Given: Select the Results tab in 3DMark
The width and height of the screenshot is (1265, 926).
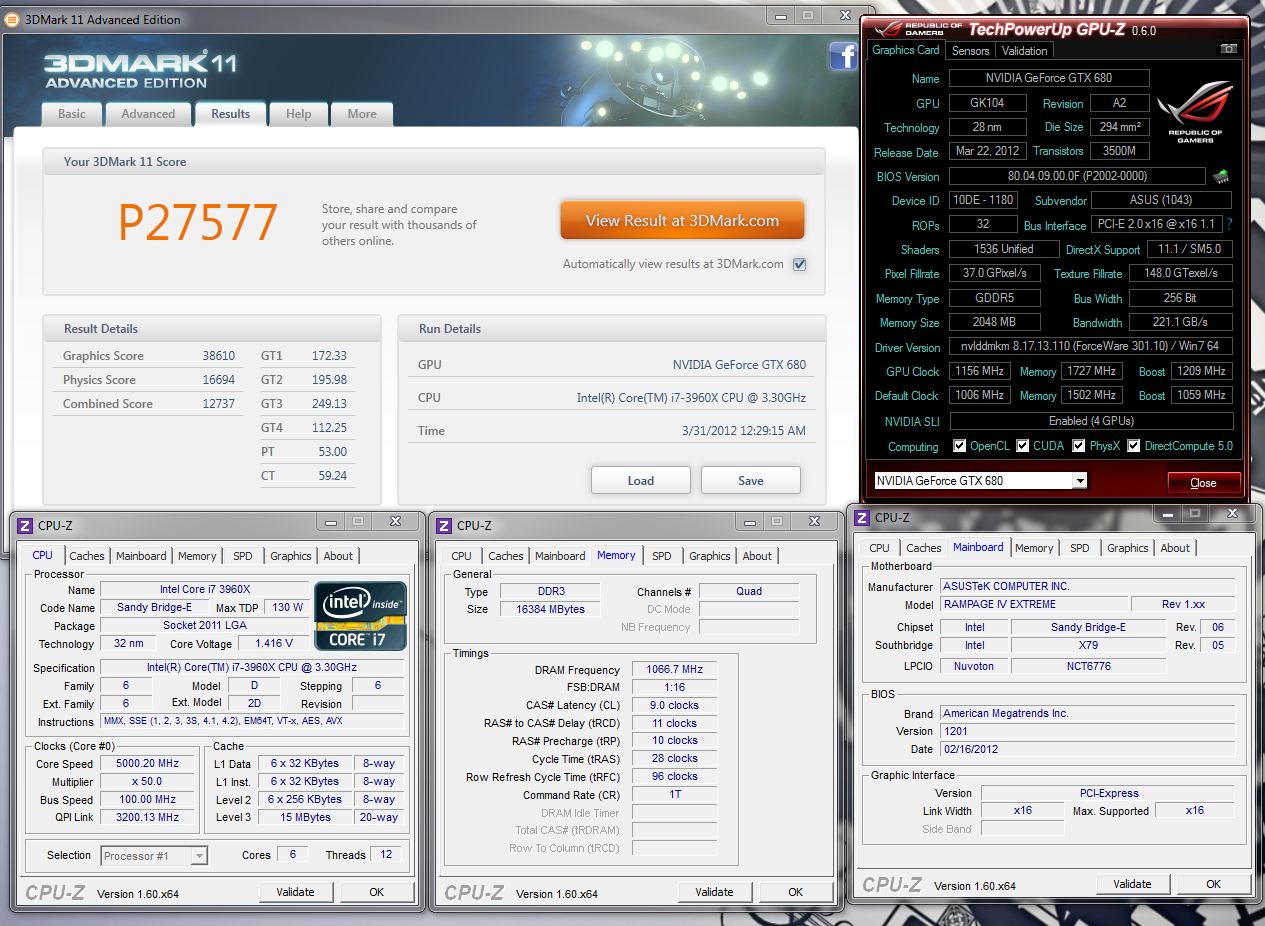Looking at the screenshot, I should click(230, 113).
